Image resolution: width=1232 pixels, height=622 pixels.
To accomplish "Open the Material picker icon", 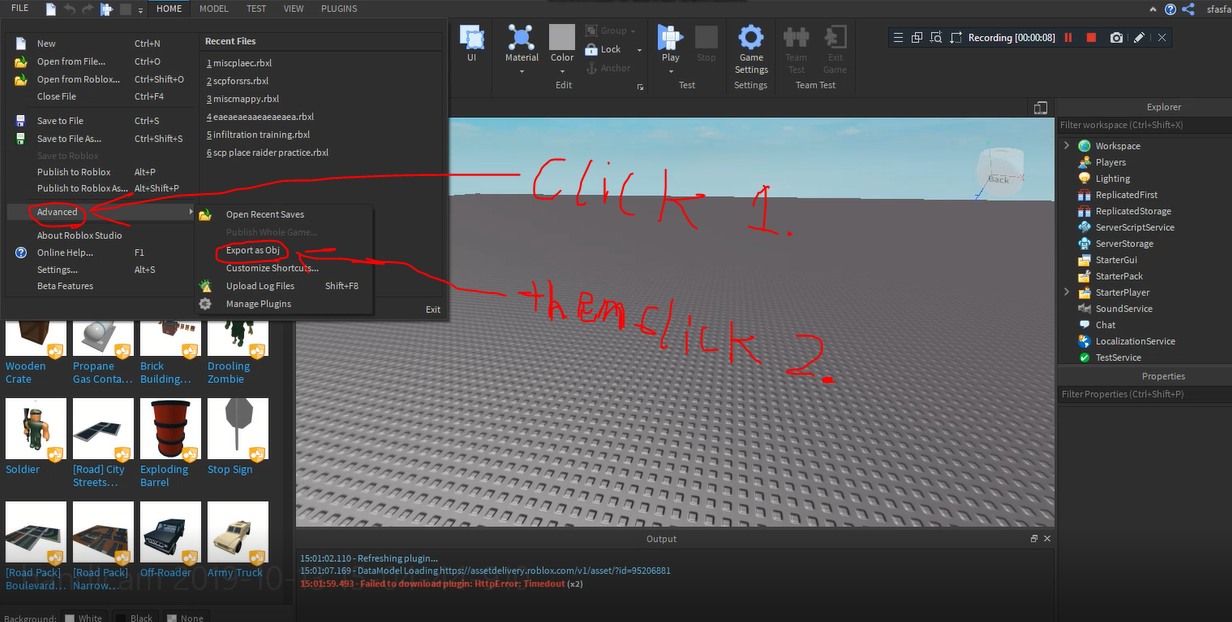I will [x=521, y=38].
